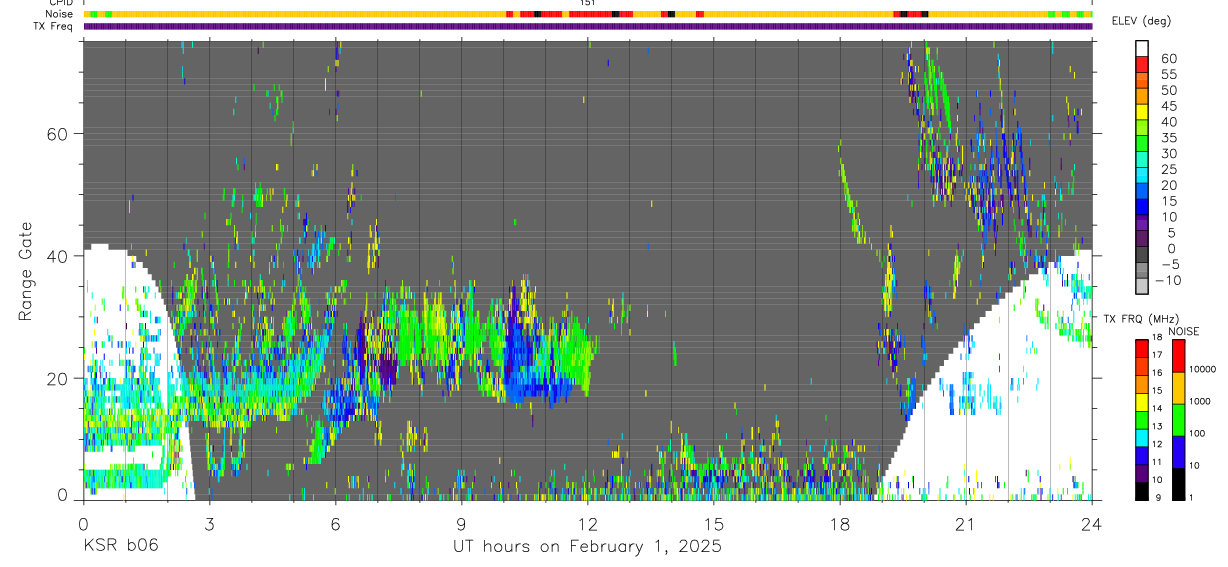Viewport: 1228px width, 567px height.
Task: Select the green 100 NOISE legend swatch
Action: (x=1179, y=420)
